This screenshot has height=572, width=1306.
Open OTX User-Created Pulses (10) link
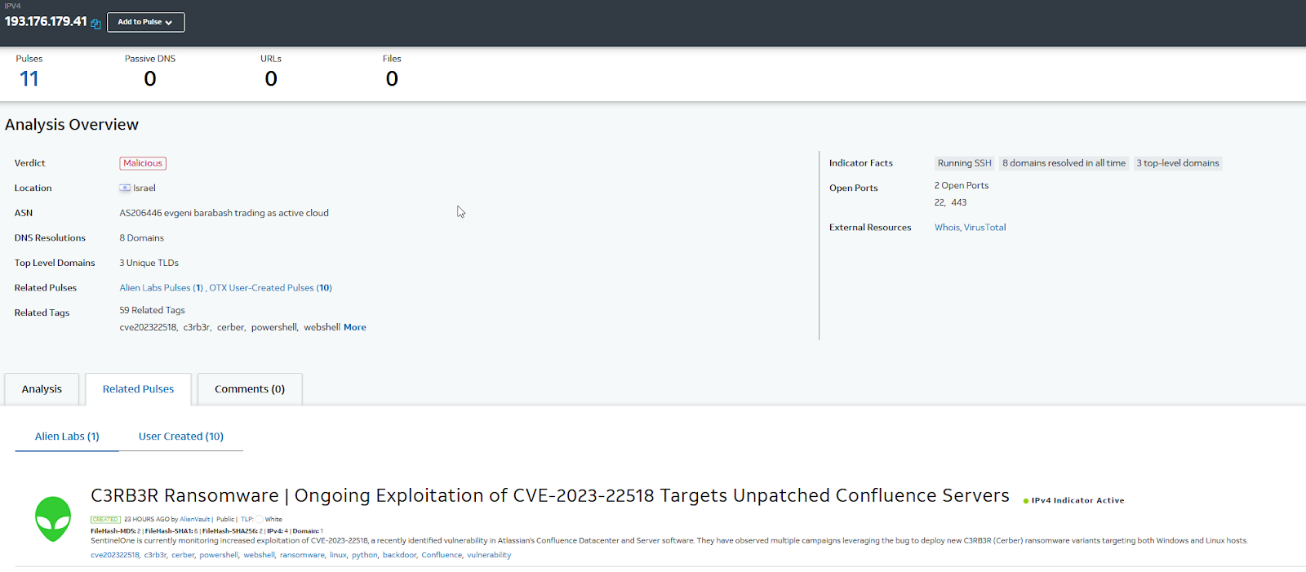pos(270,288)
